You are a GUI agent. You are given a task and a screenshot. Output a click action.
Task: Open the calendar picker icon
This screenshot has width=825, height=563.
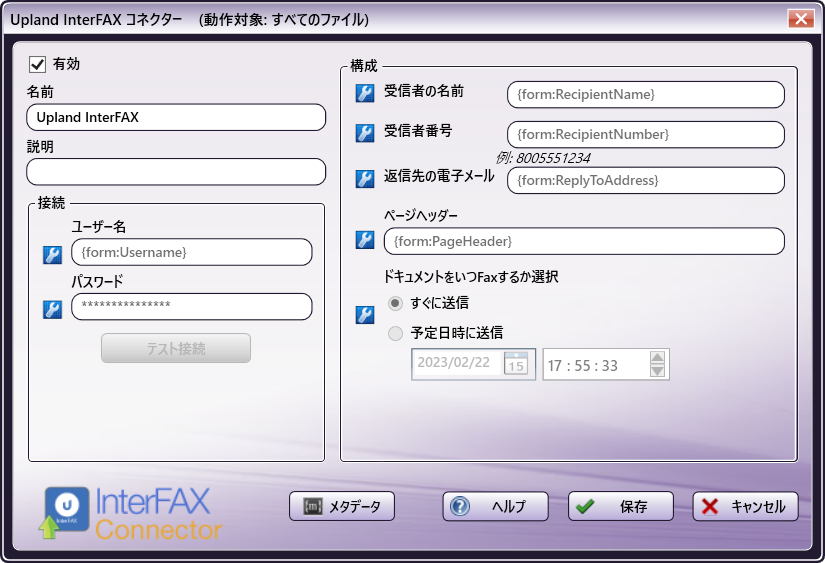(x=516, y=364)
